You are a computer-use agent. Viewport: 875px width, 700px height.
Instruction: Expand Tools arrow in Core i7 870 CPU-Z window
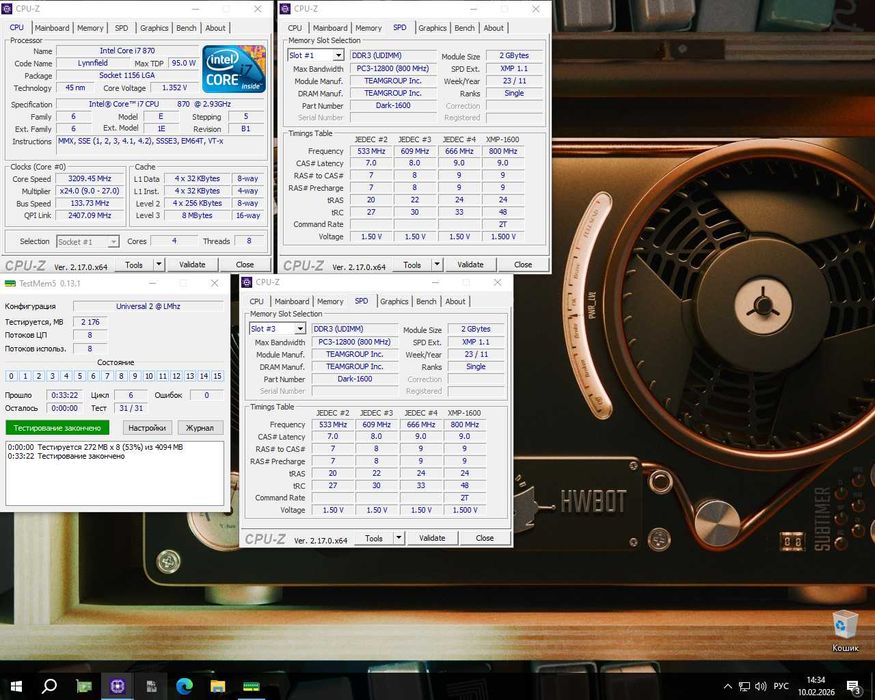point(159,265)
